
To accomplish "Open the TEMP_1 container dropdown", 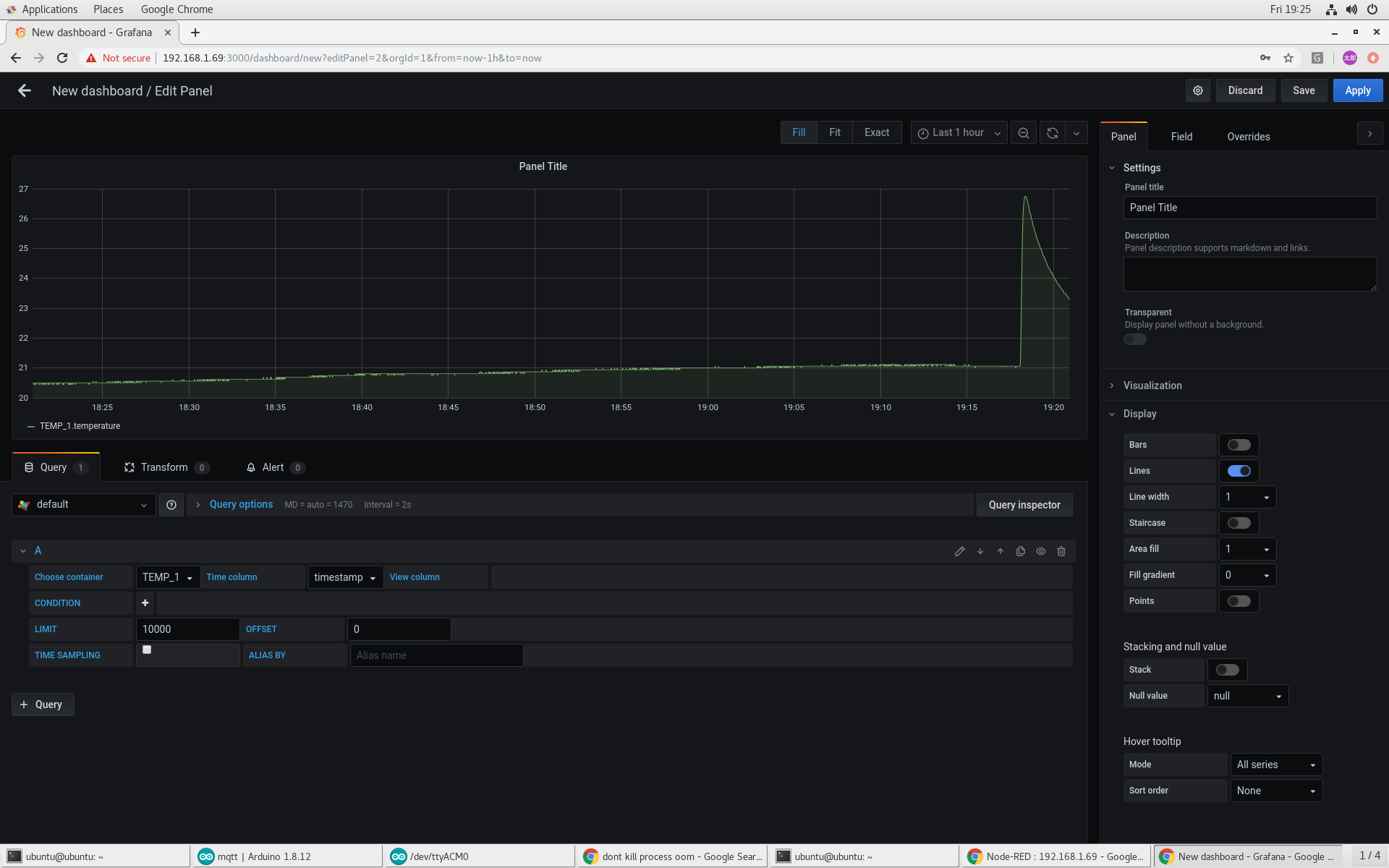I will 167,577.
